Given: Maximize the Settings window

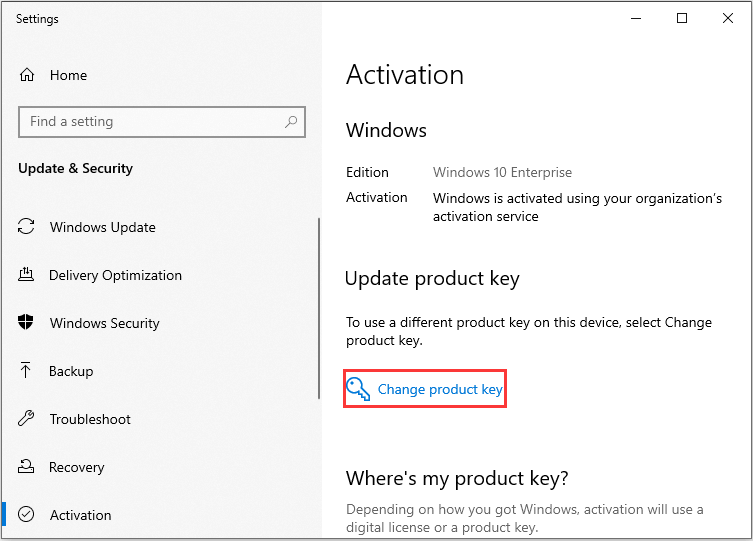Looking at the screenshot, I should point(682,18).
